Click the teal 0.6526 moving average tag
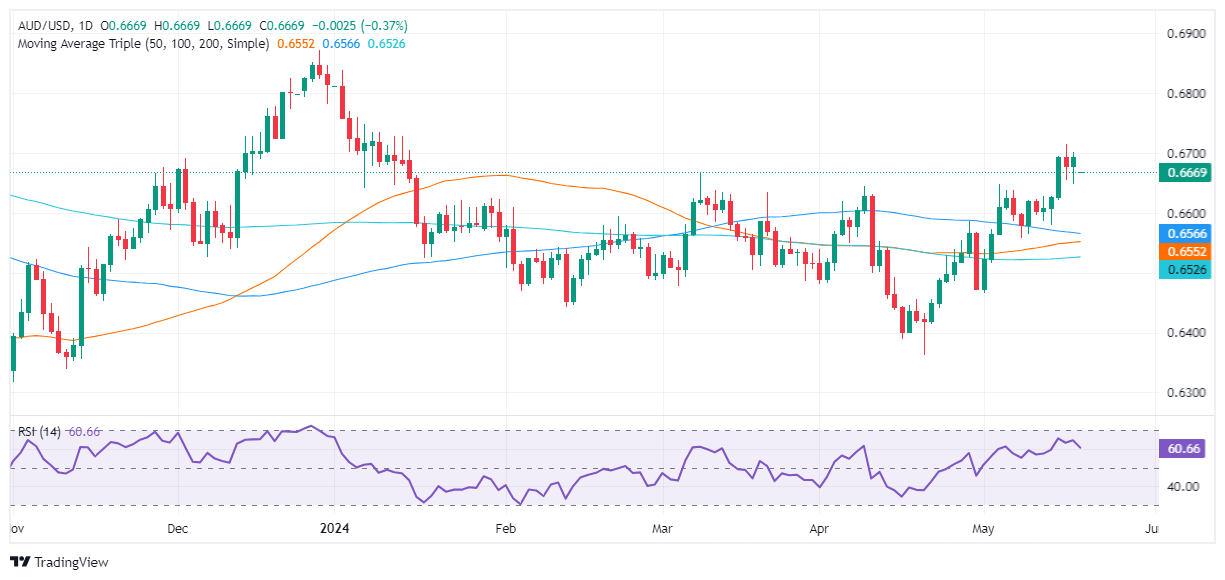Image resolution: width=1225 pixels, height=580 pixels. pos(1184,271)
